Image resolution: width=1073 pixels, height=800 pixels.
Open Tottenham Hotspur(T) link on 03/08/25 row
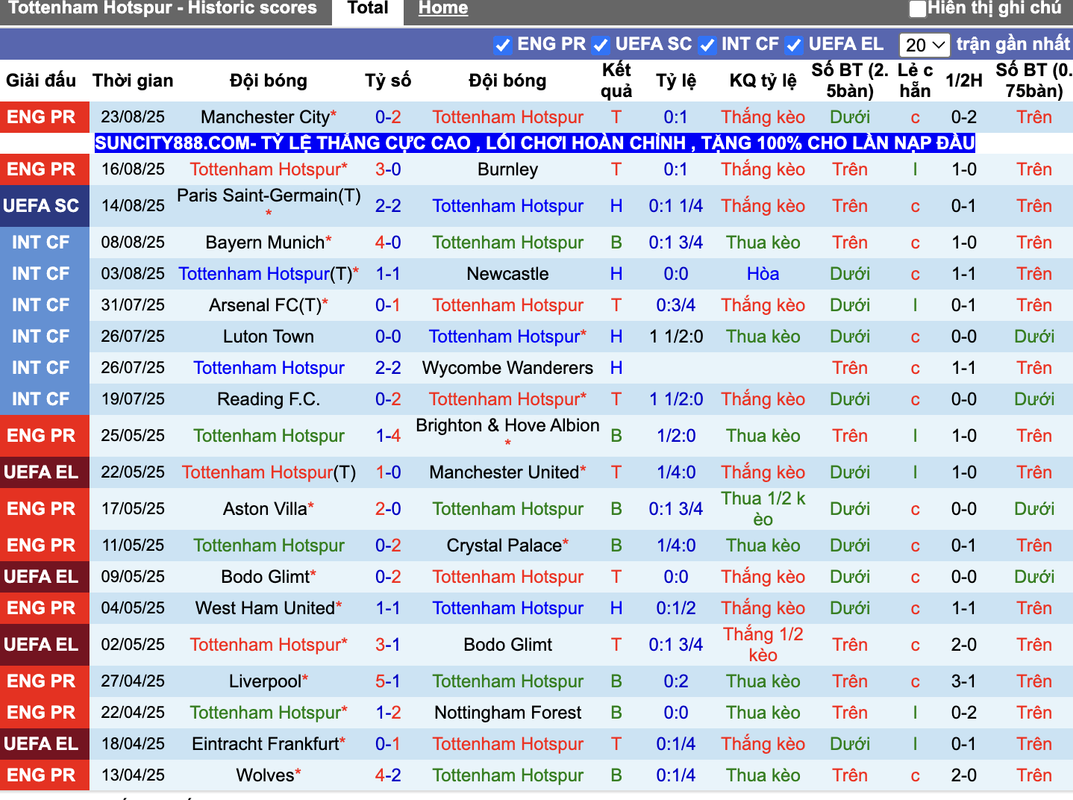(x=268, y=274)
